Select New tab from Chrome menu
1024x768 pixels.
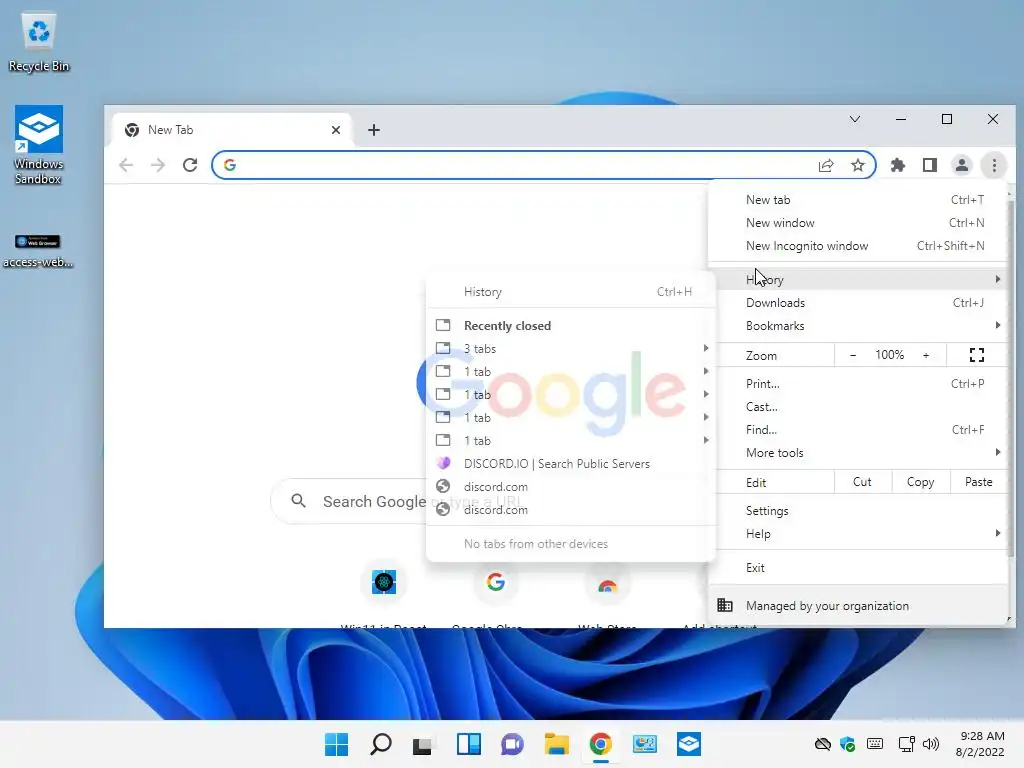click(858, 200)
